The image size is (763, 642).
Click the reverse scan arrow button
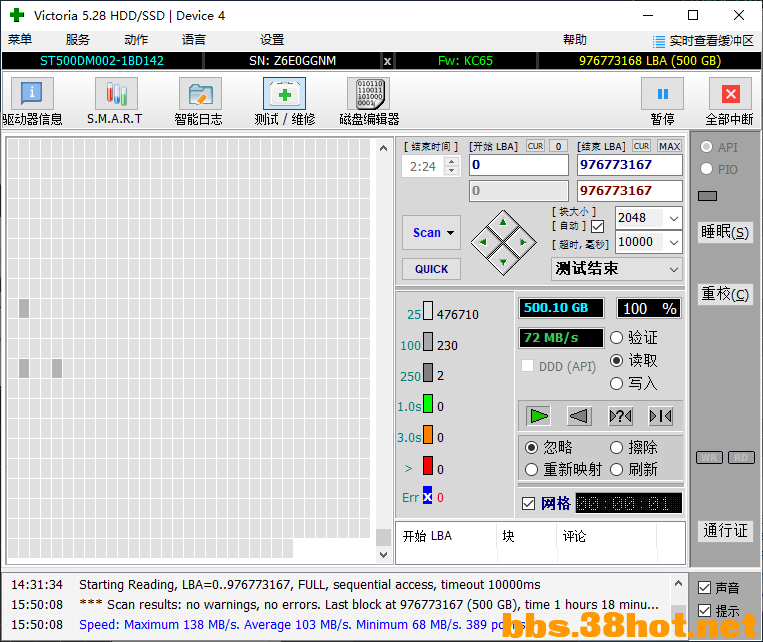pos(579,416)
